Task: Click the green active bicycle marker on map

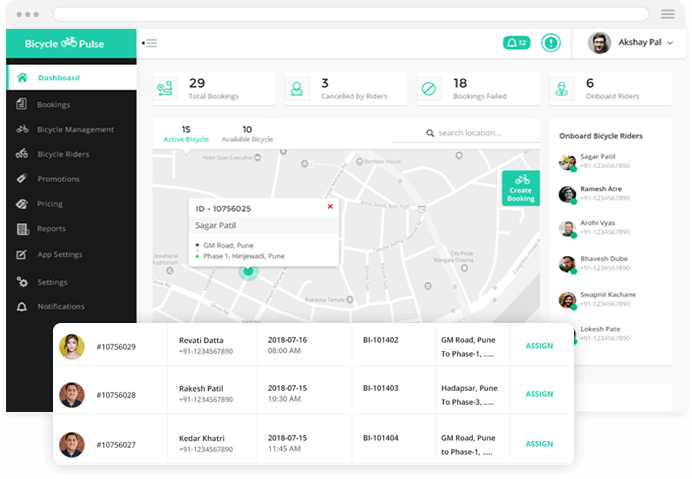Action: pyautogui.click(x=248, y=271)
